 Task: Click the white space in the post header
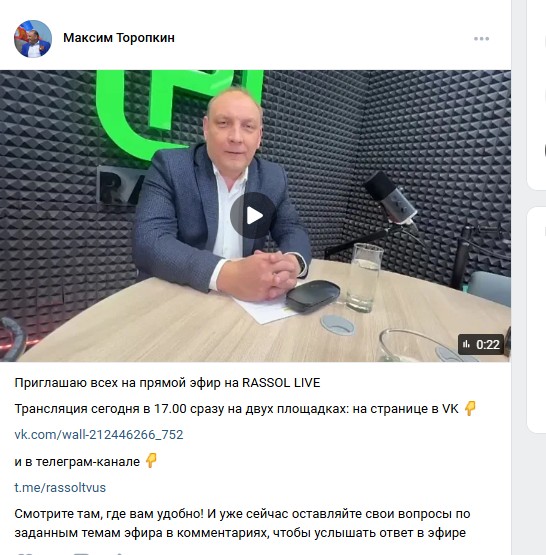pos(318,38)
